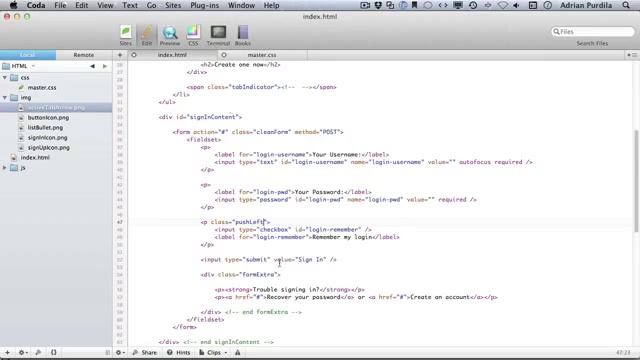Image resolution: width=640 pixels, height=360 pixels.
Task: Go forward in file browser history
Action: click(105, 66)
